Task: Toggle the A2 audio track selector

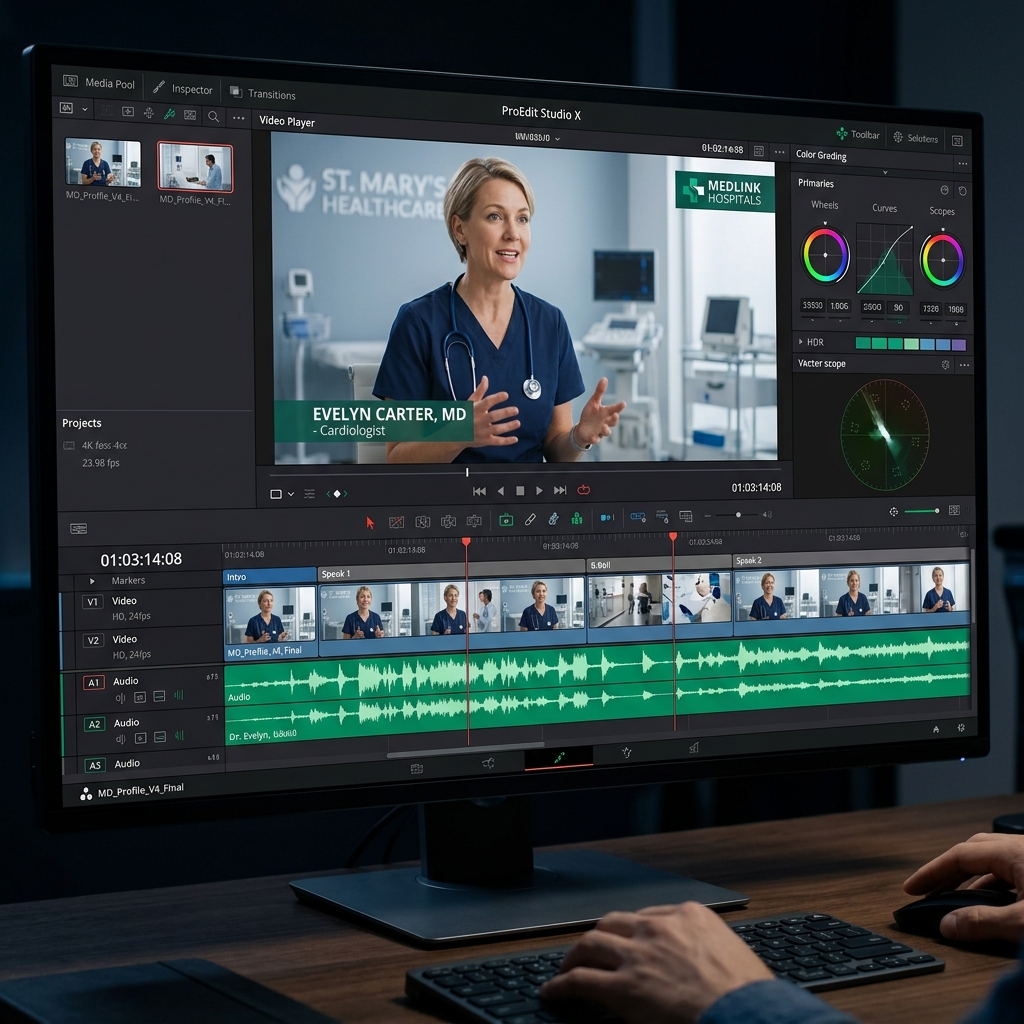Action: (94, 724)
